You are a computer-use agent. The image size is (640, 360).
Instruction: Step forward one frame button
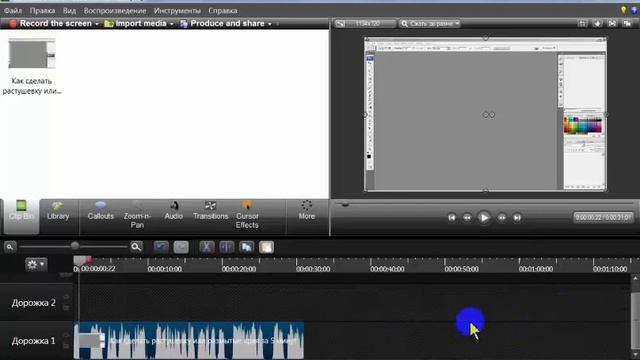click(502, 218)
